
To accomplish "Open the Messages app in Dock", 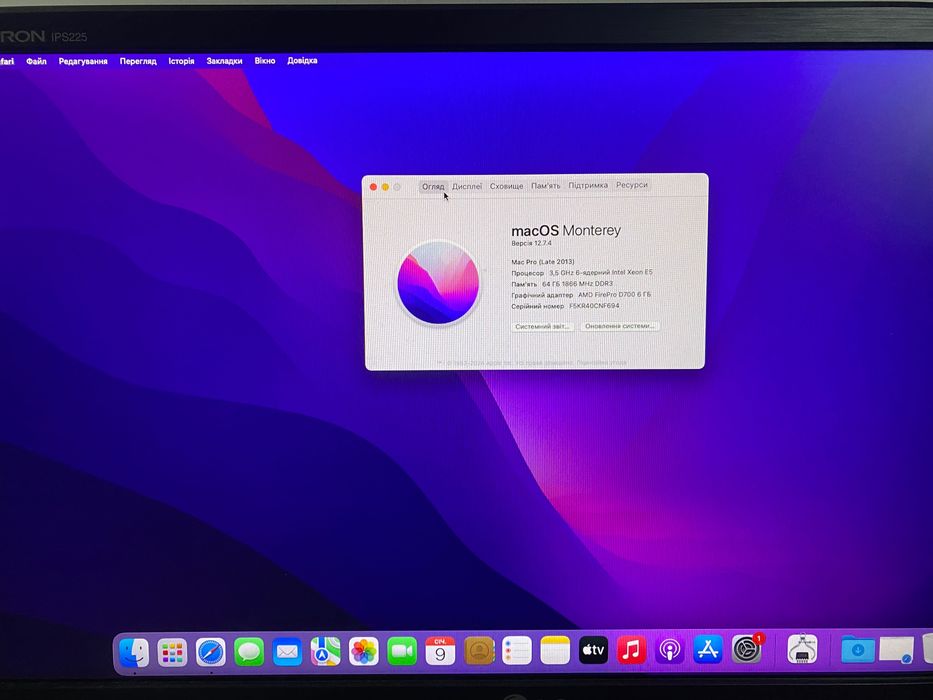I will pyautogui.click(x=249, y=652).
